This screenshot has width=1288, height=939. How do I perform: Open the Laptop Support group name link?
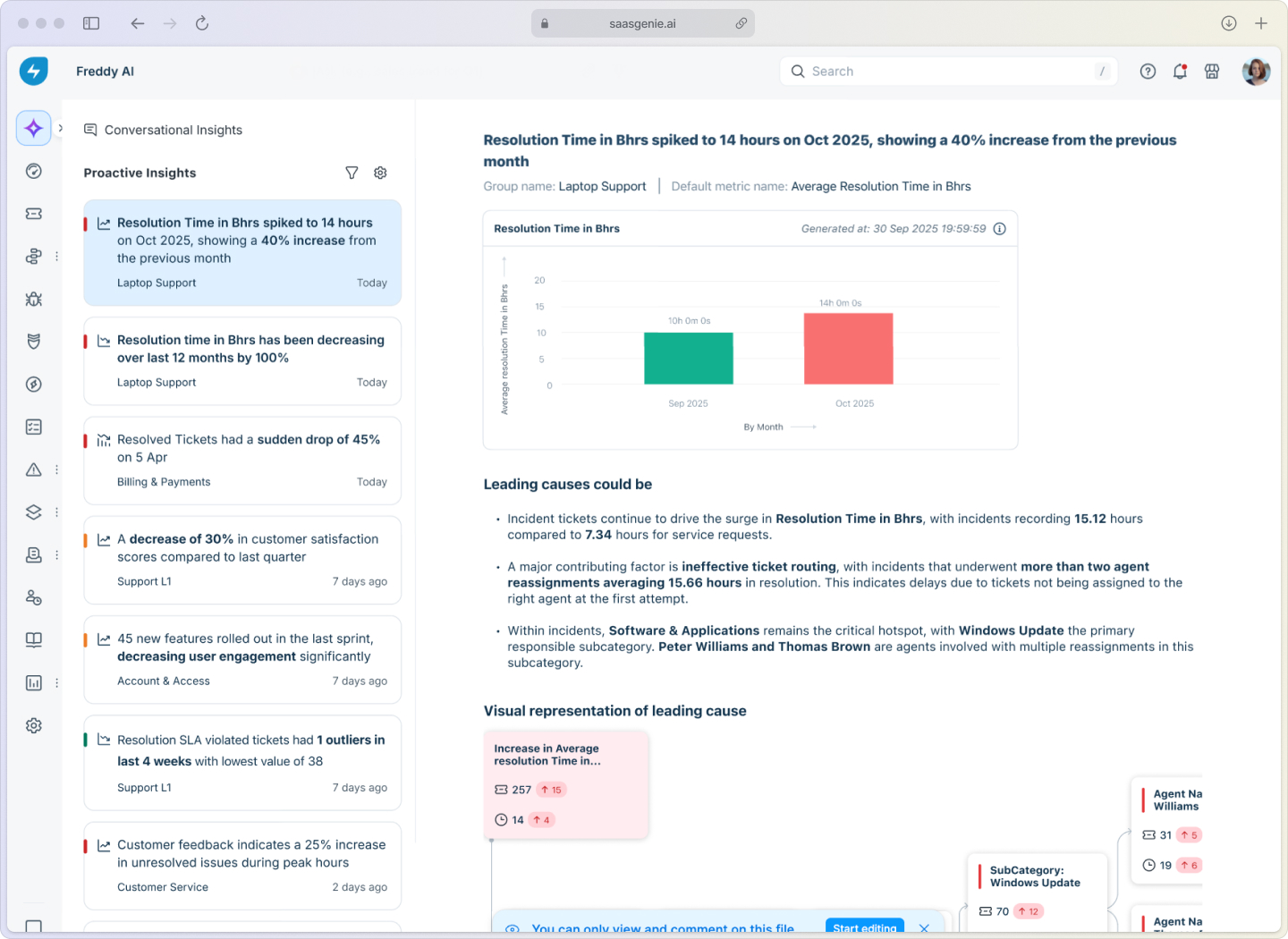pyautogui.click(x=602, y=186)
